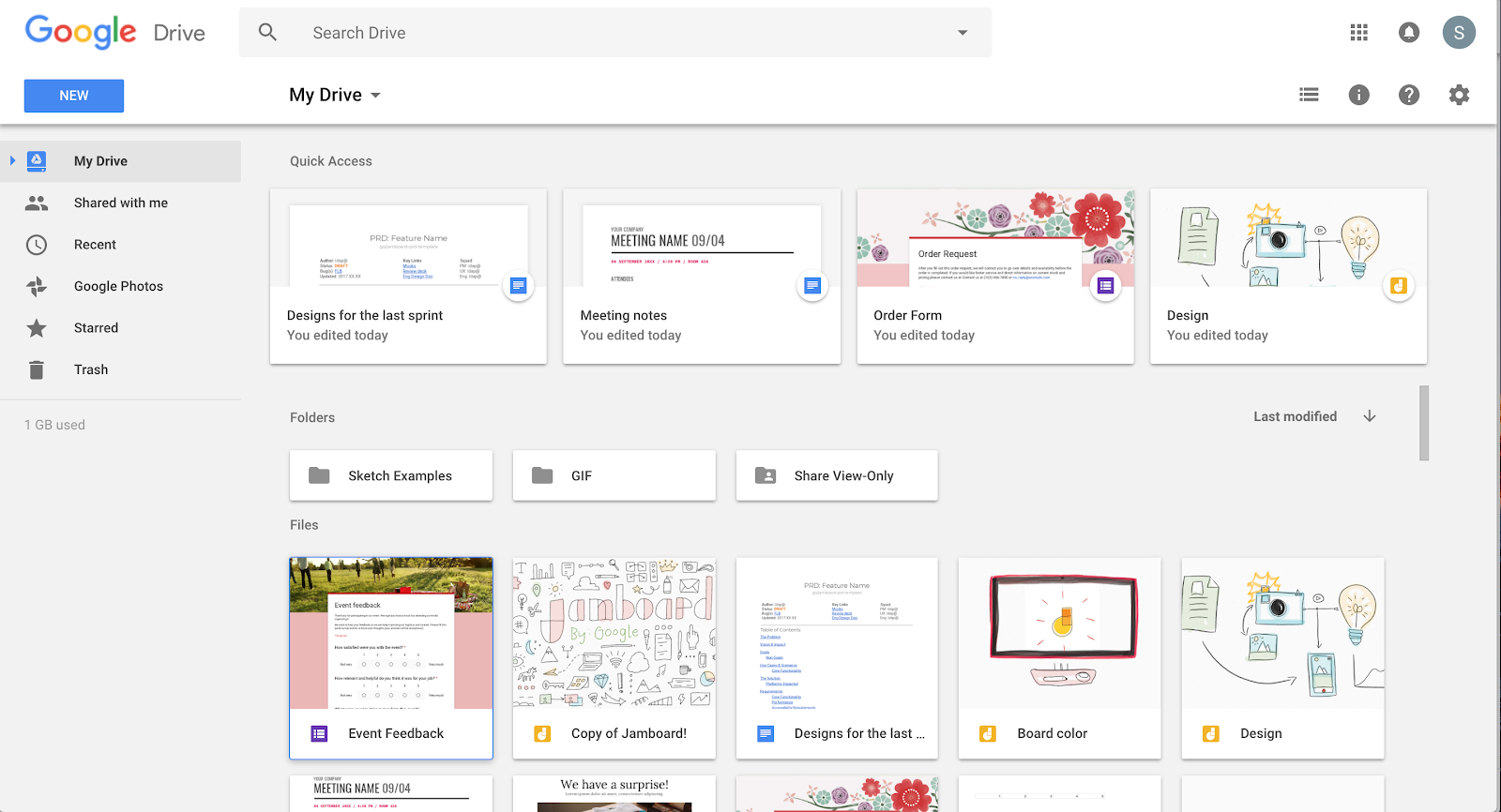Click the GIF folder icon

click(542, 475)
